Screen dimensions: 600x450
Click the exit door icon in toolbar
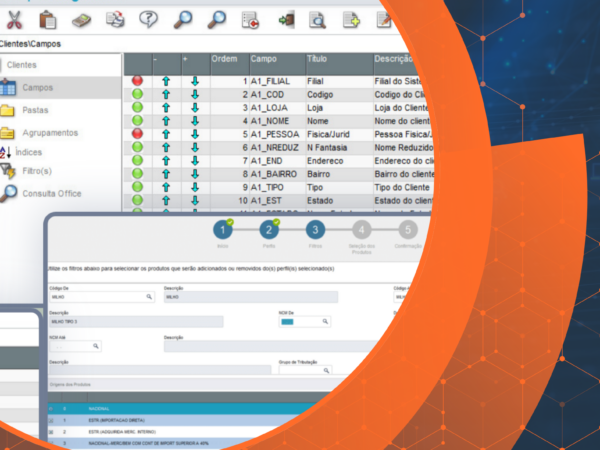(286, 19)
